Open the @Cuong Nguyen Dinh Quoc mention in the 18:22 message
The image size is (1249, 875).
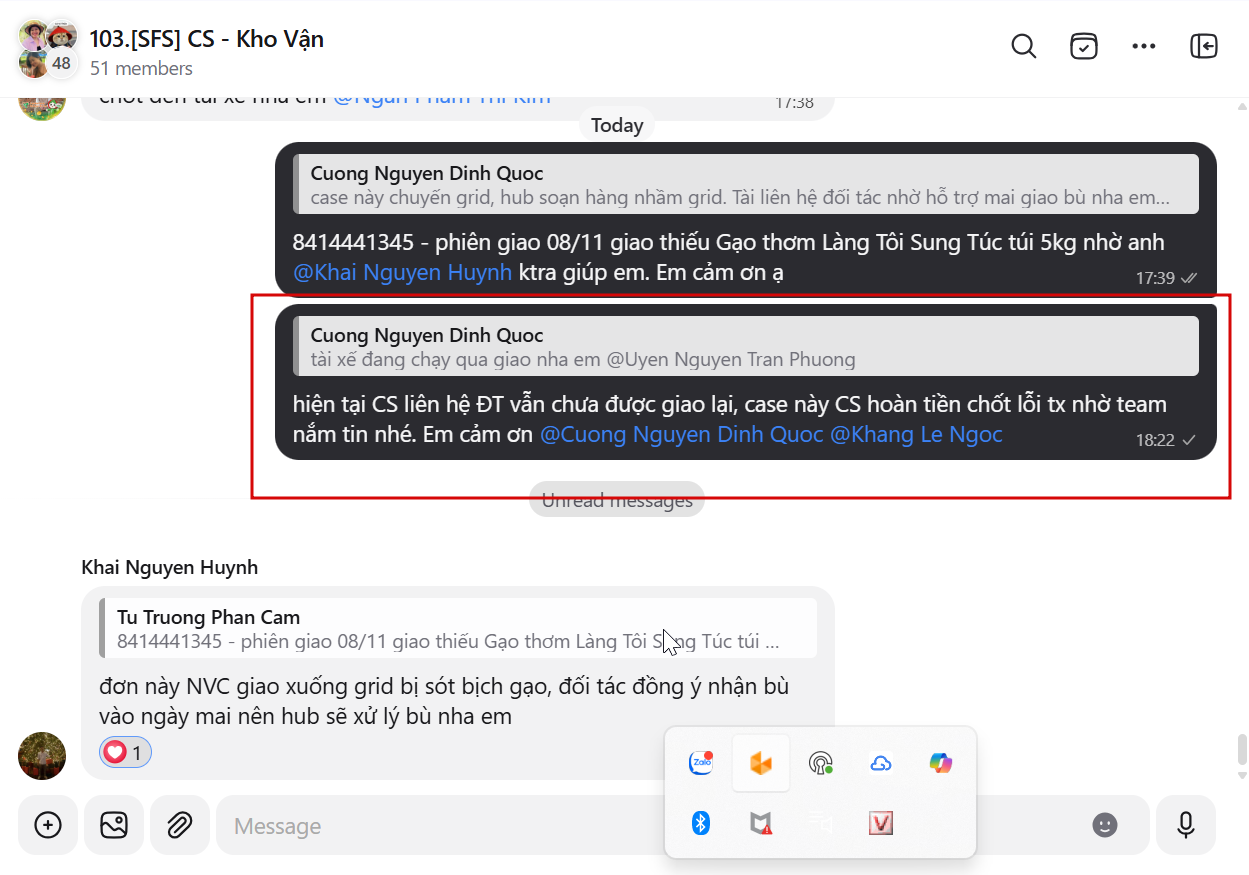tap(682, 434)
